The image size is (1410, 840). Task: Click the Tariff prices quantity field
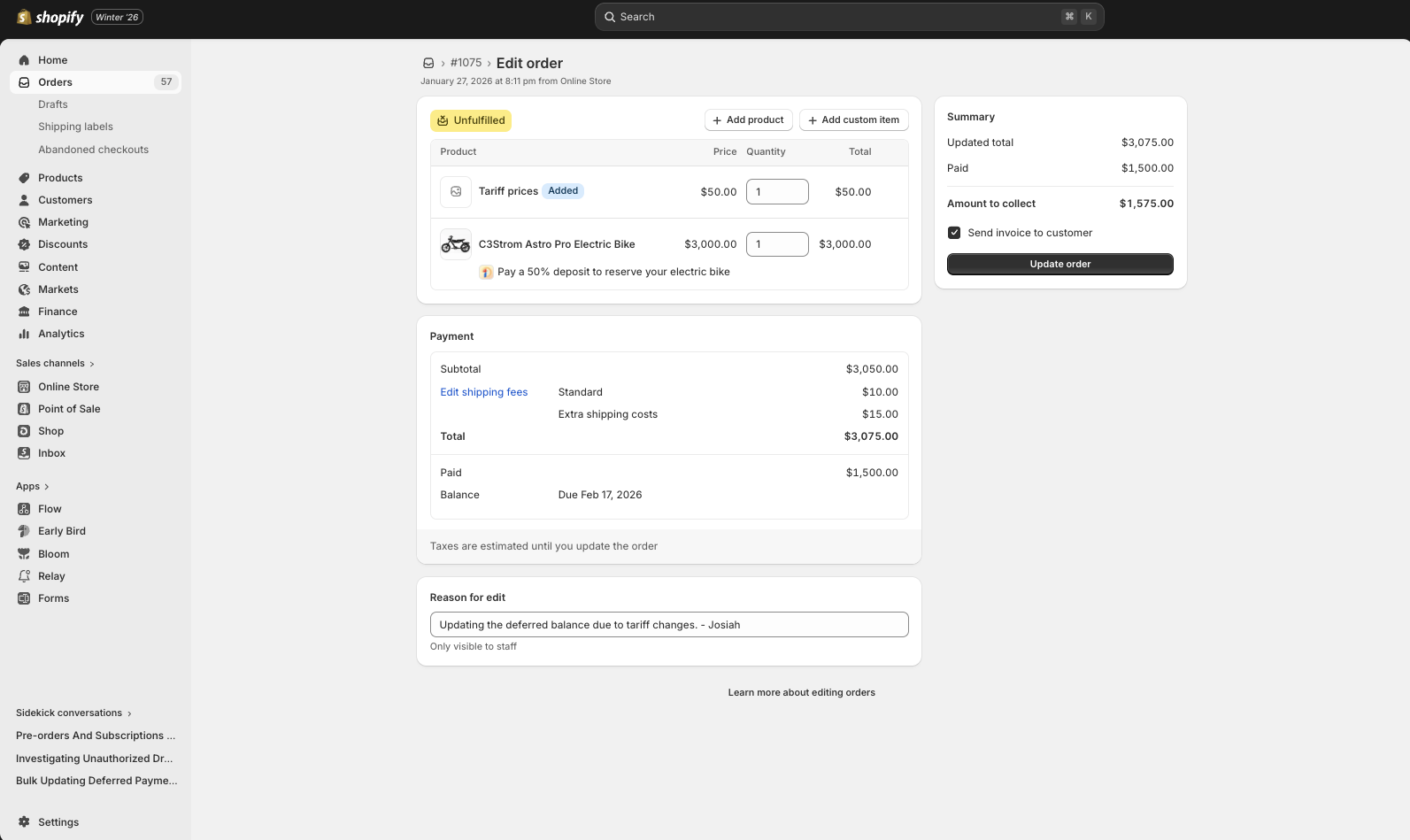click(x=777, y=191)
